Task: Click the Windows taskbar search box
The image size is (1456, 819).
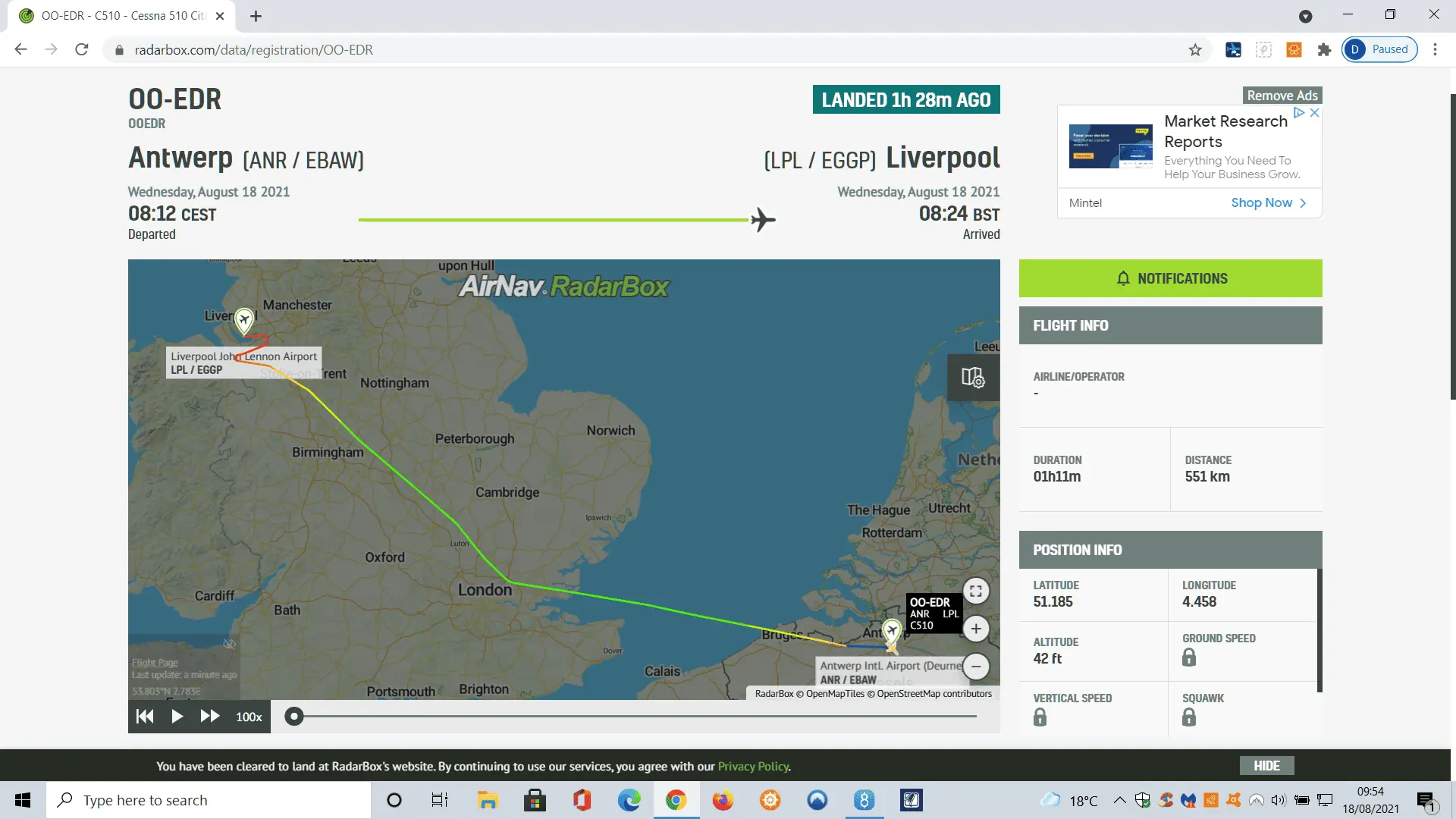Action: pyautogui.click(x=209, y=800)
